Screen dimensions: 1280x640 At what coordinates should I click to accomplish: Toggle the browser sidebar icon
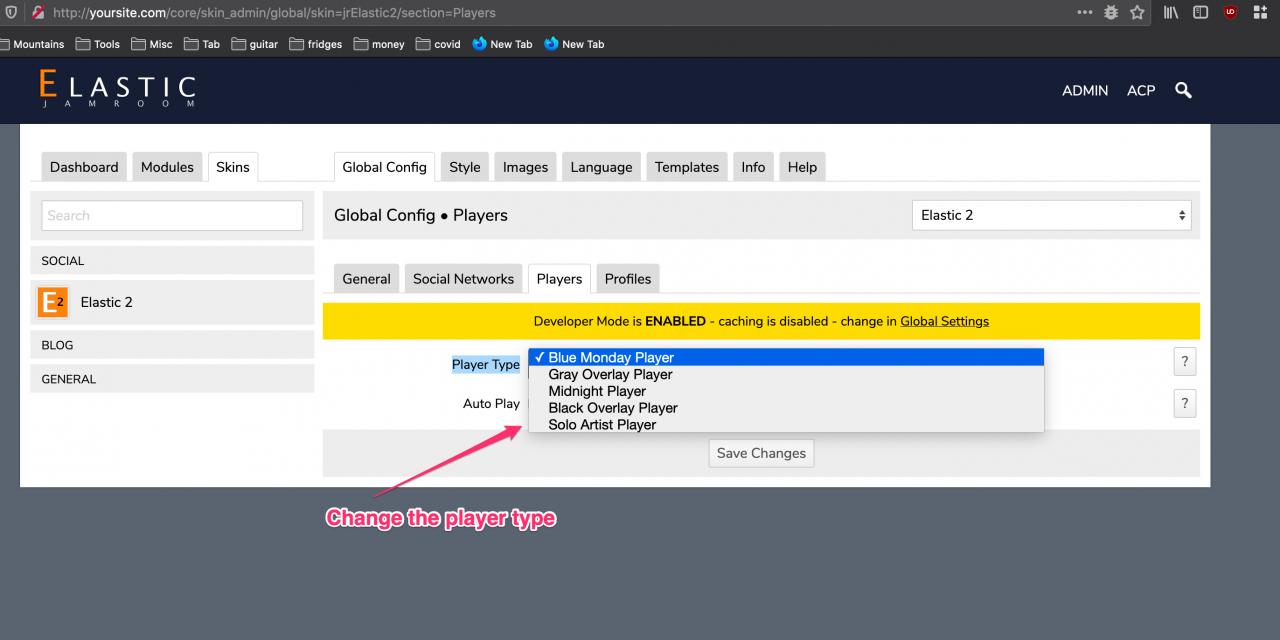coord(1200,13)
